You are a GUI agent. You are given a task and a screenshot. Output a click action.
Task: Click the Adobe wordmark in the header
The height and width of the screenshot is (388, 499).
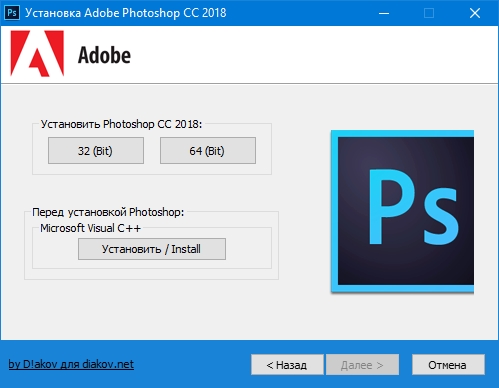(x=104, y=55)
